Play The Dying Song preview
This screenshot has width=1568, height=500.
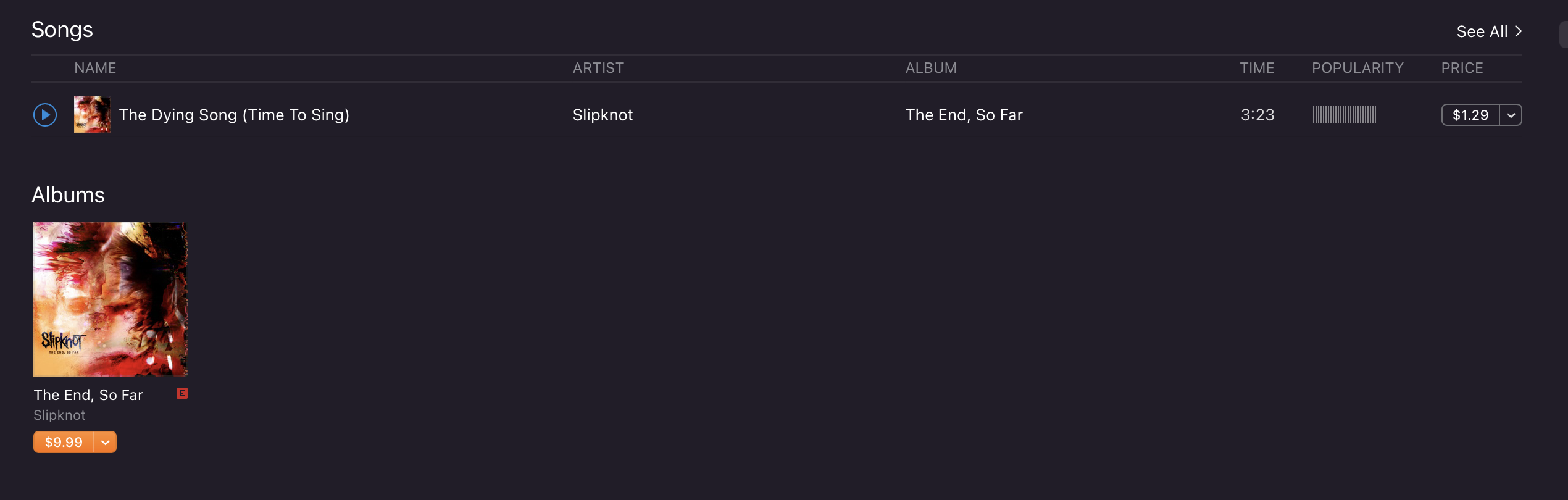[45, 115]
